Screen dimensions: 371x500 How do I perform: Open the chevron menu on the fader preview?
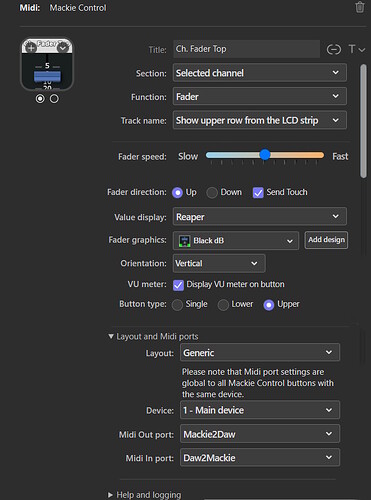[62, 48]
